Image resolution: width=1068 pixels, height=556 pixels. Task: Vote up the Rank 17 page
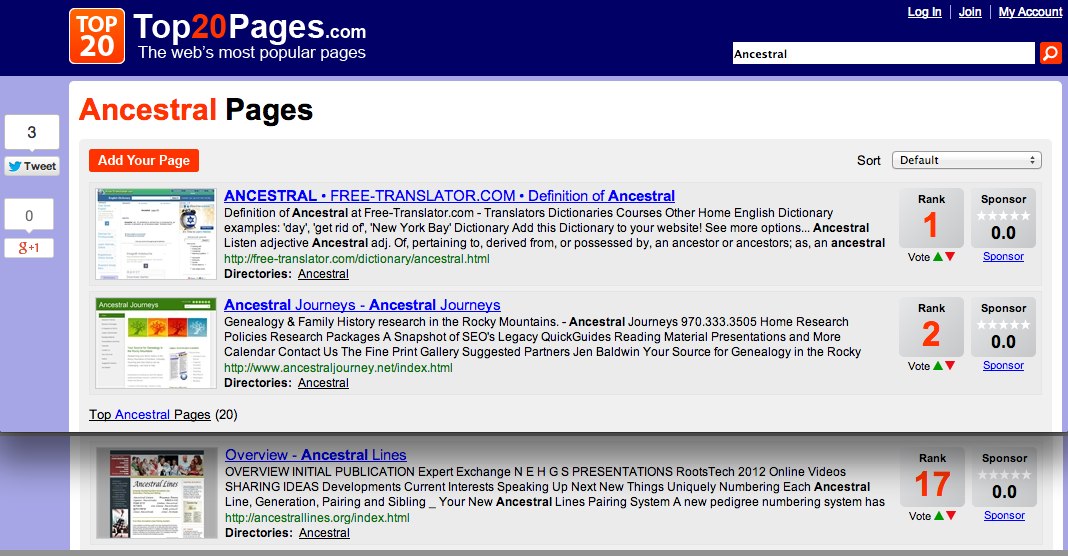(939, 516)
